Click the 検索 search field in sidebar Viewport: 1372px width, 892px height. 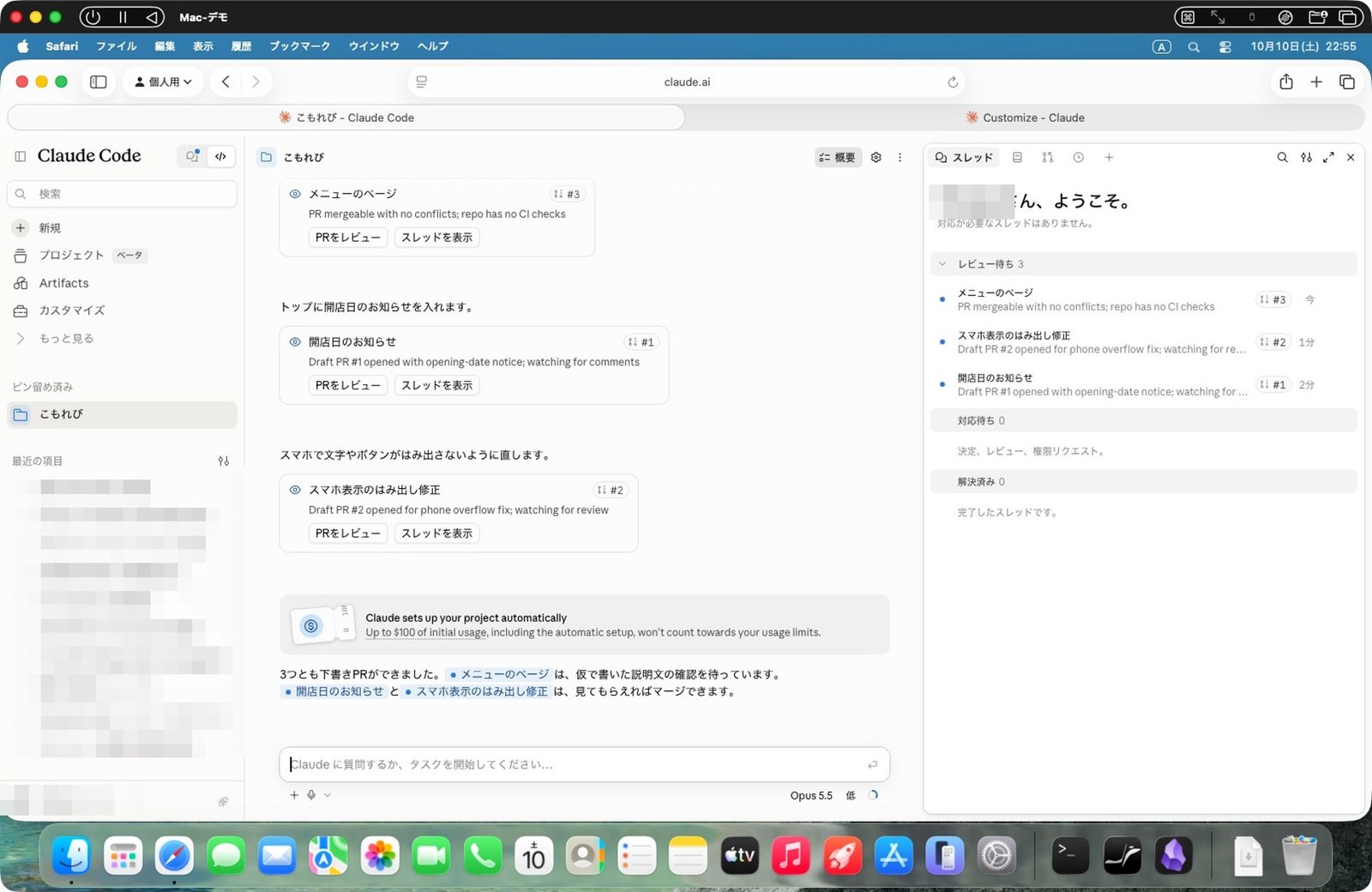[x=122, y=194]
